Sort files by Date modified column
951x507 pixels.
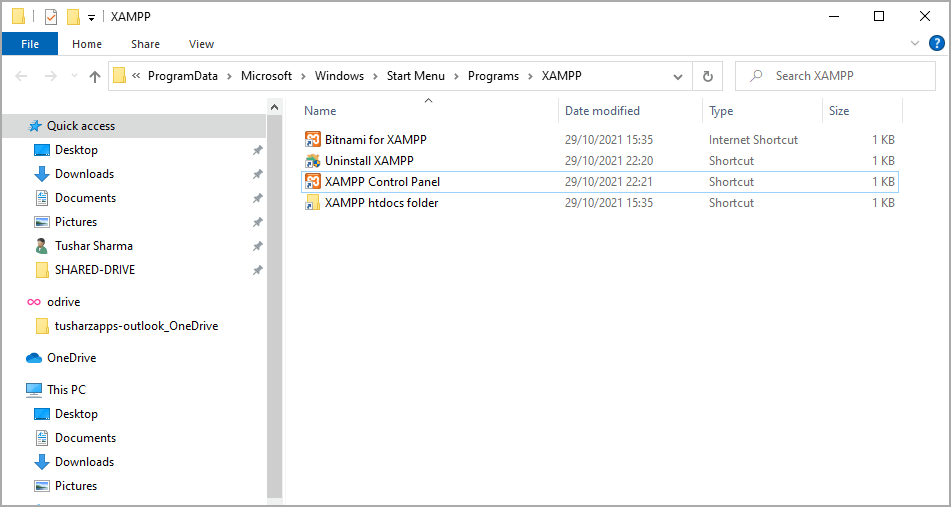tap(602, 111)
